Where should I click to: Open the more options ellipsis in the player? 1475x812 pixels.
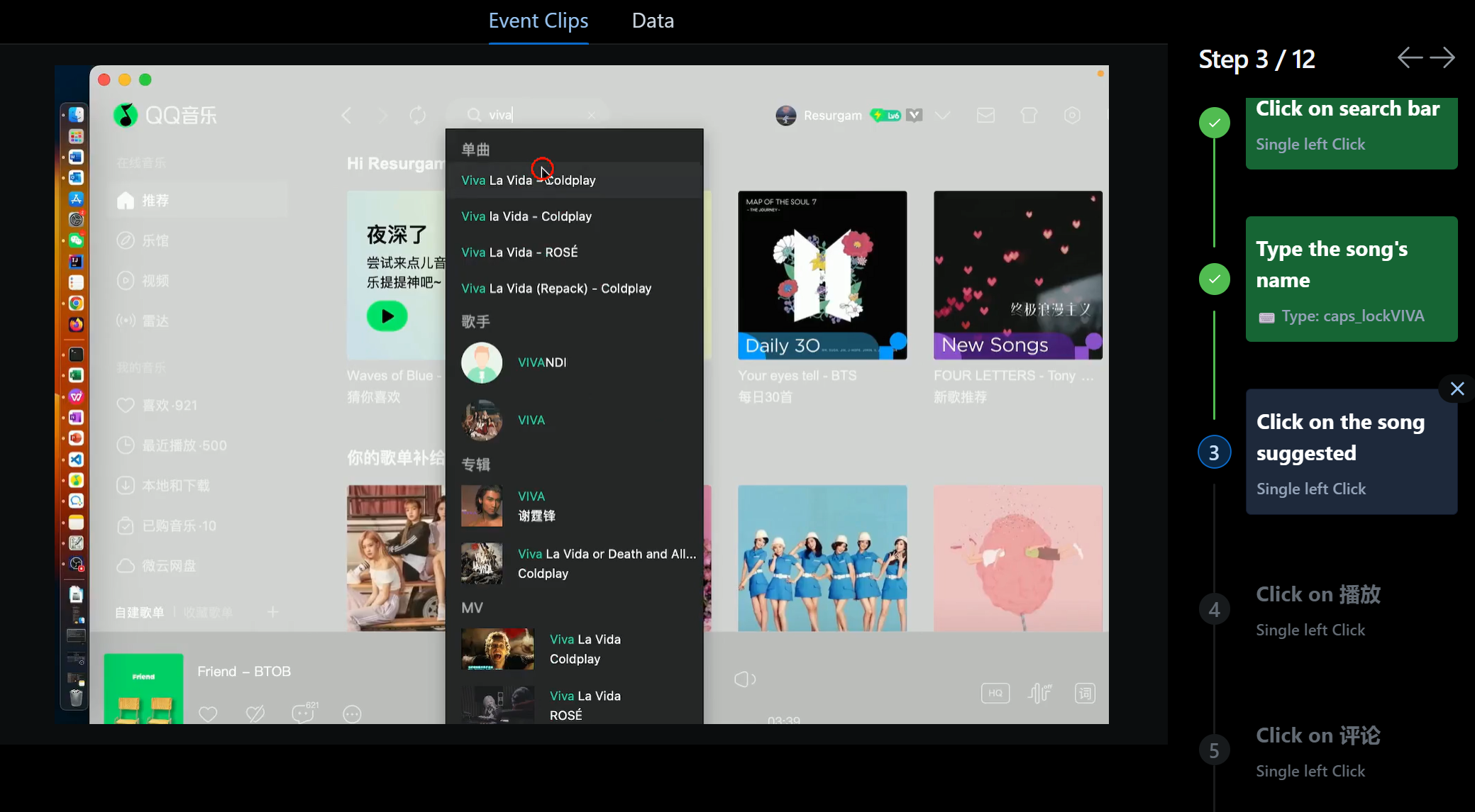click(x=352, y=714)
